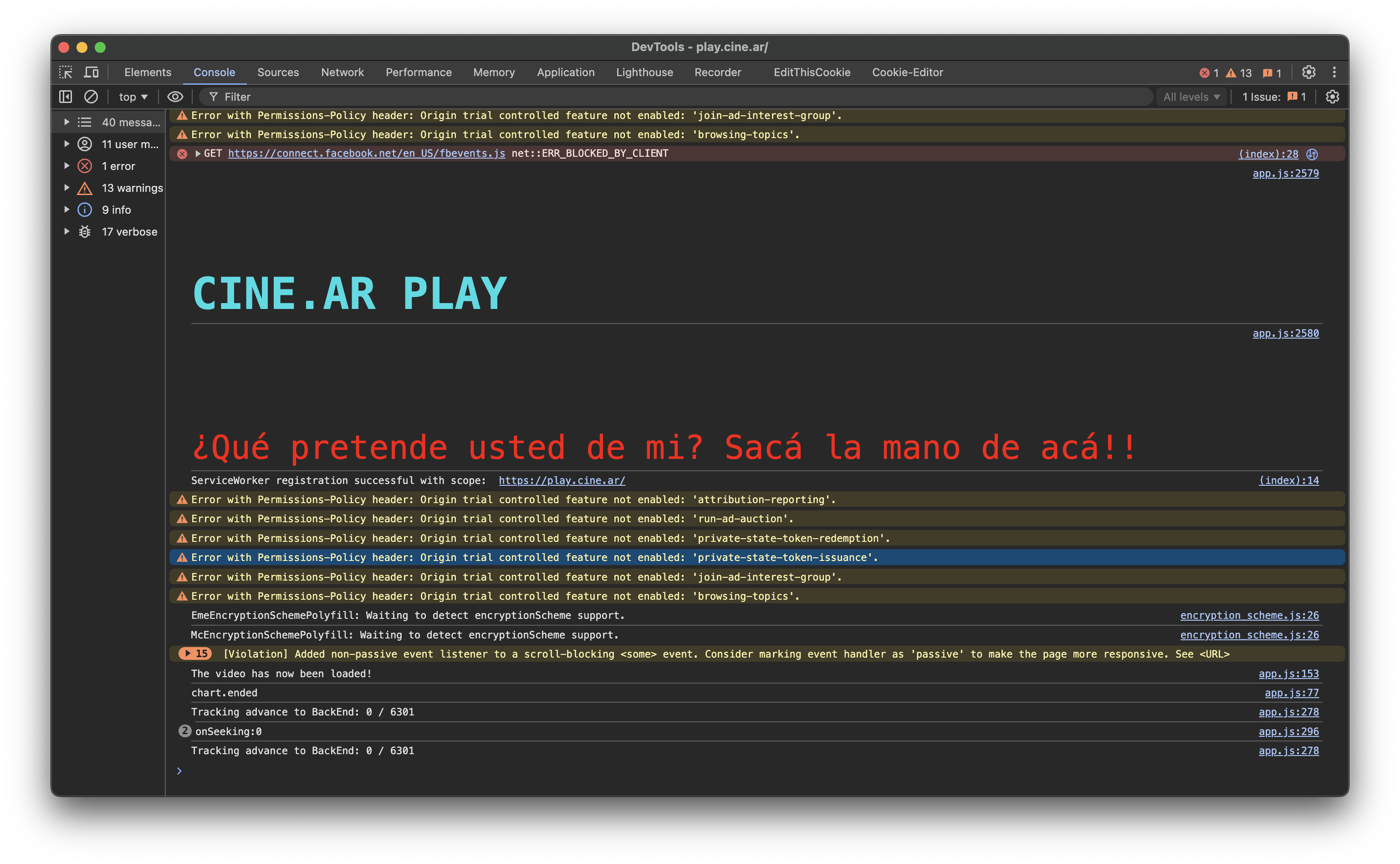Click the messages list icon in sidebar
Screen dimensions: 1400x864
point(85,122)
